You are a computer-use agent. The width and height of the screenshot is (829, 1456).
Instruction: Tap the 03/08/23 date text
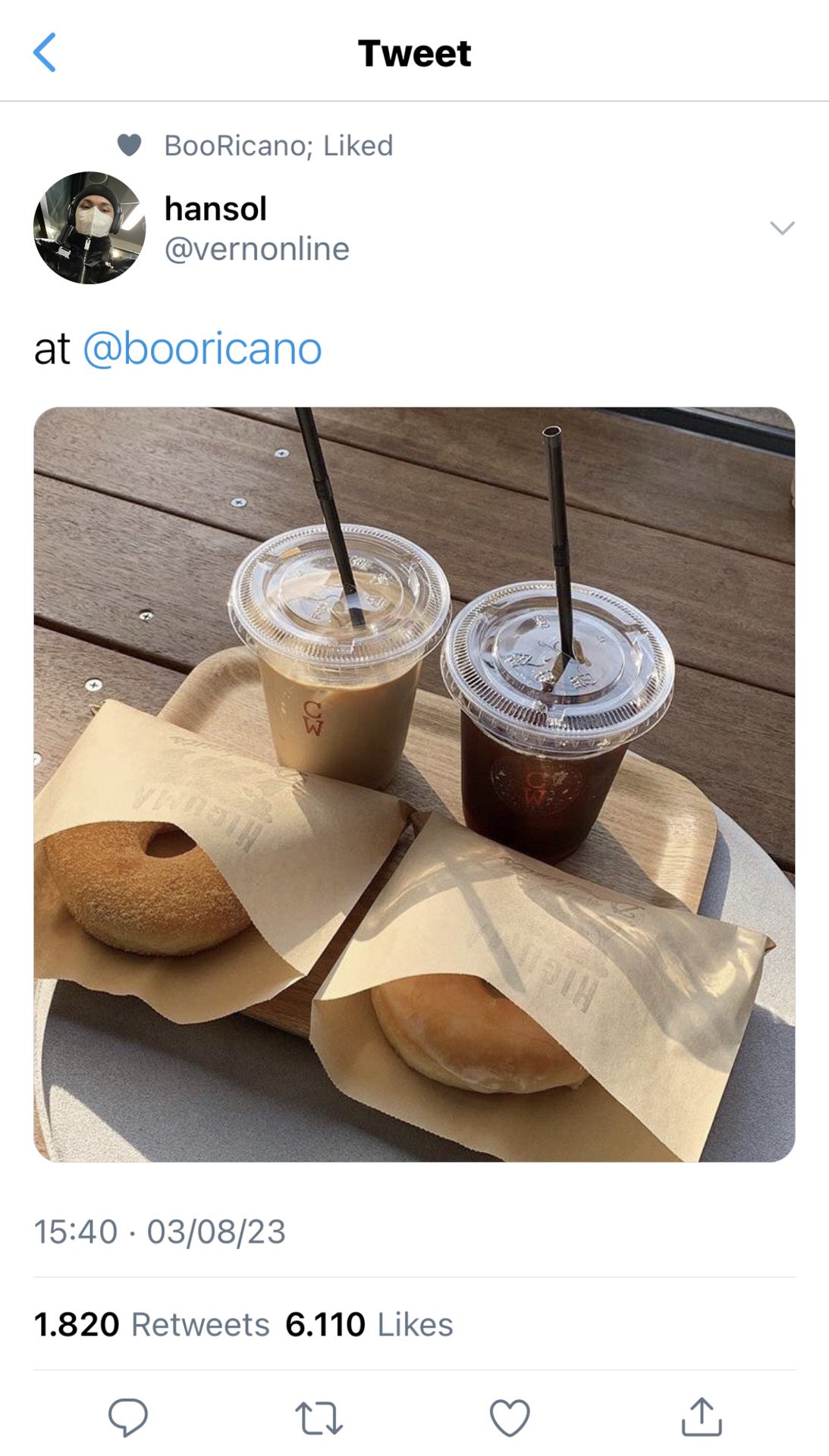(x=216, y=1232)
